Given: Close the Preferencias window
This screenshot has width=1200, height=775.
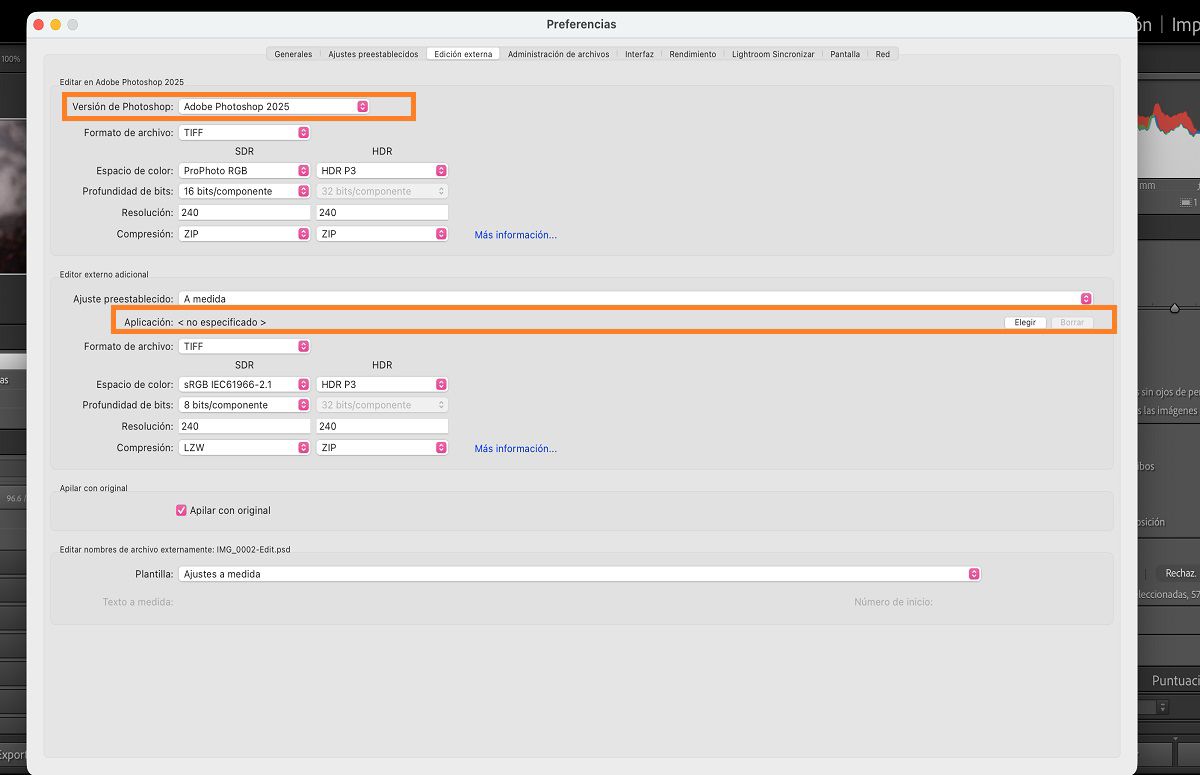Looking at the screenshot, I should (38, 24).
